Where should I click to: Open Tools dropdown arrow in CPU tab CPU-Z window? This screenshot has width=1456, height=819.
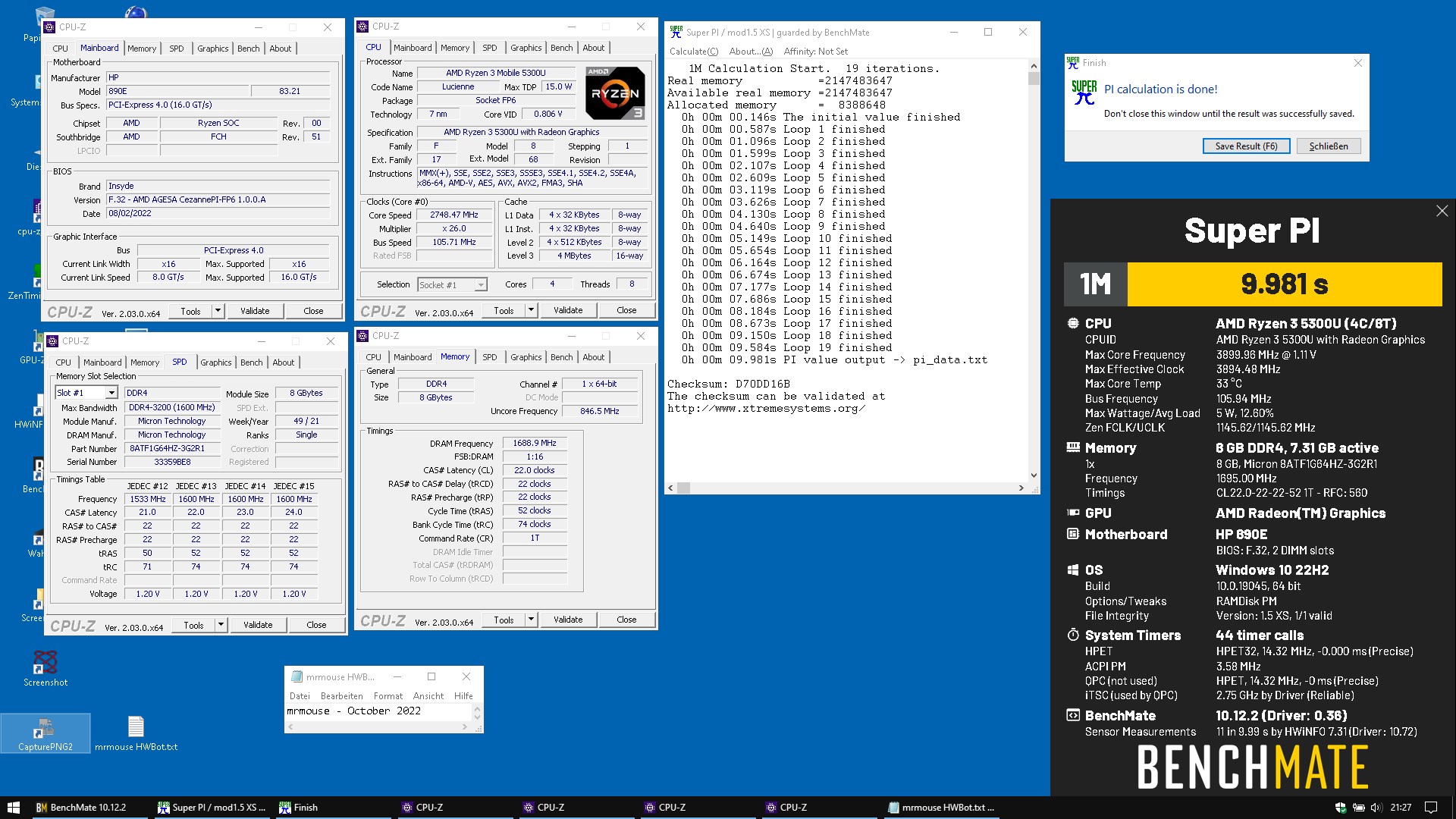(532, 310)
